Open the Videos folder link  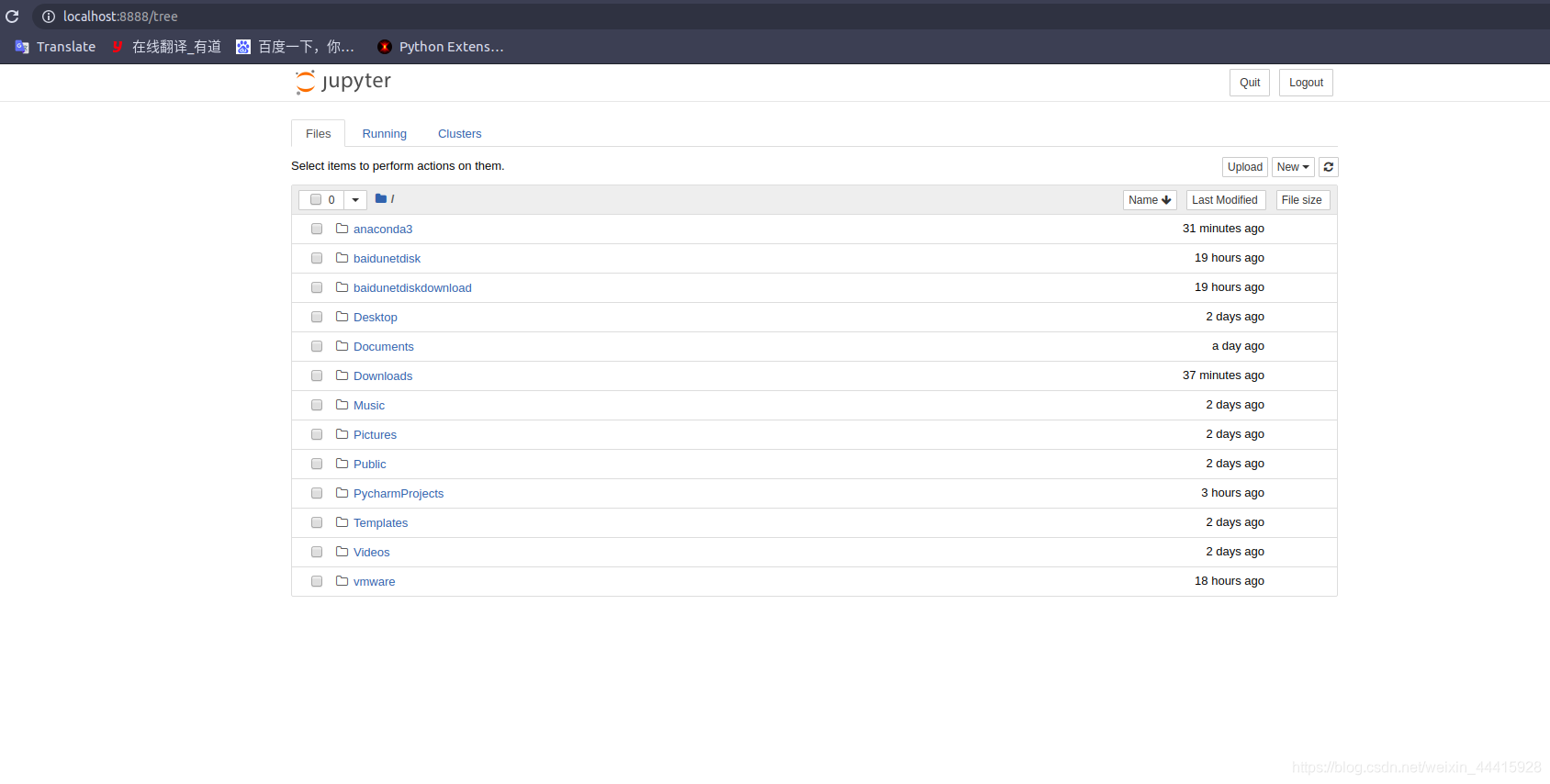tap(372, 553)
